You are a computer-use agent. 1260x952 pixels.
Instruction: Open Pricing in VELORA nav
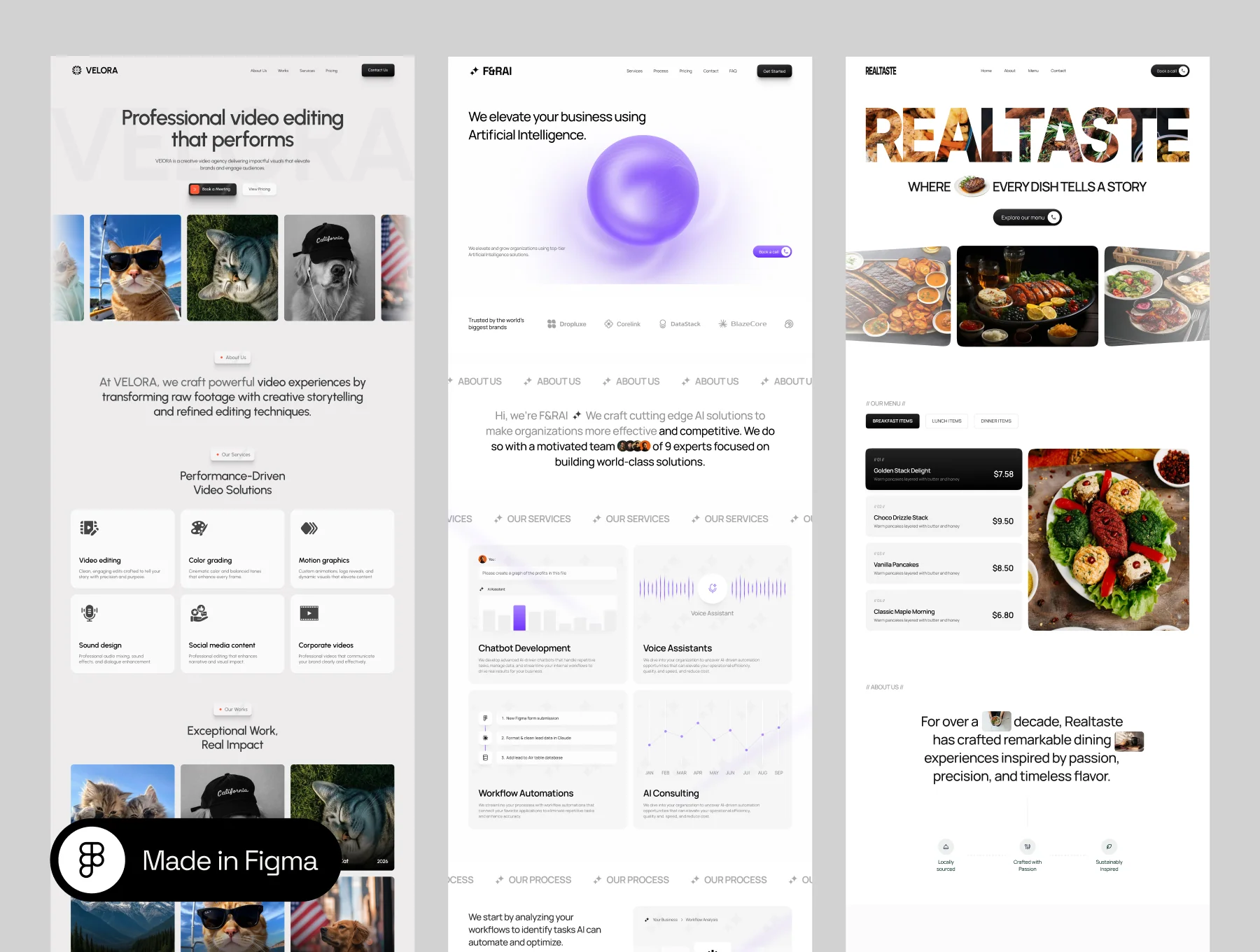[331, 71]
